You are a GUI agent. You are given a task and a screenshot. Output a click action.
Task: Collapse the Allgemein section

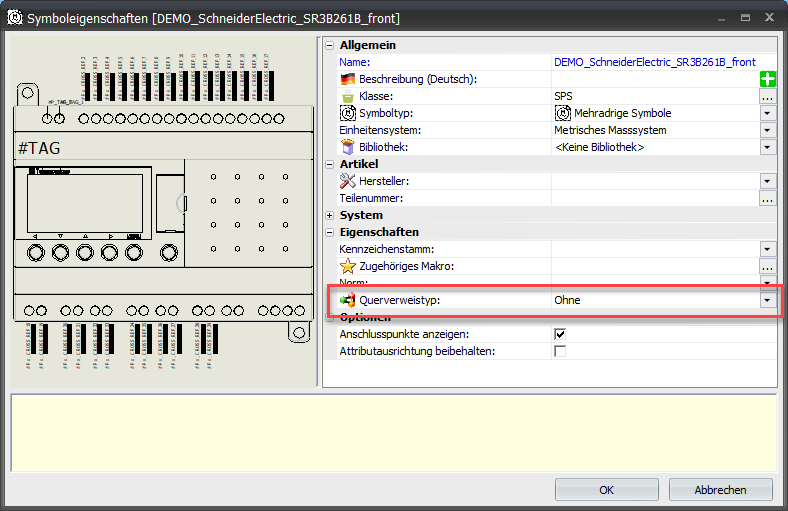[330, 45]
